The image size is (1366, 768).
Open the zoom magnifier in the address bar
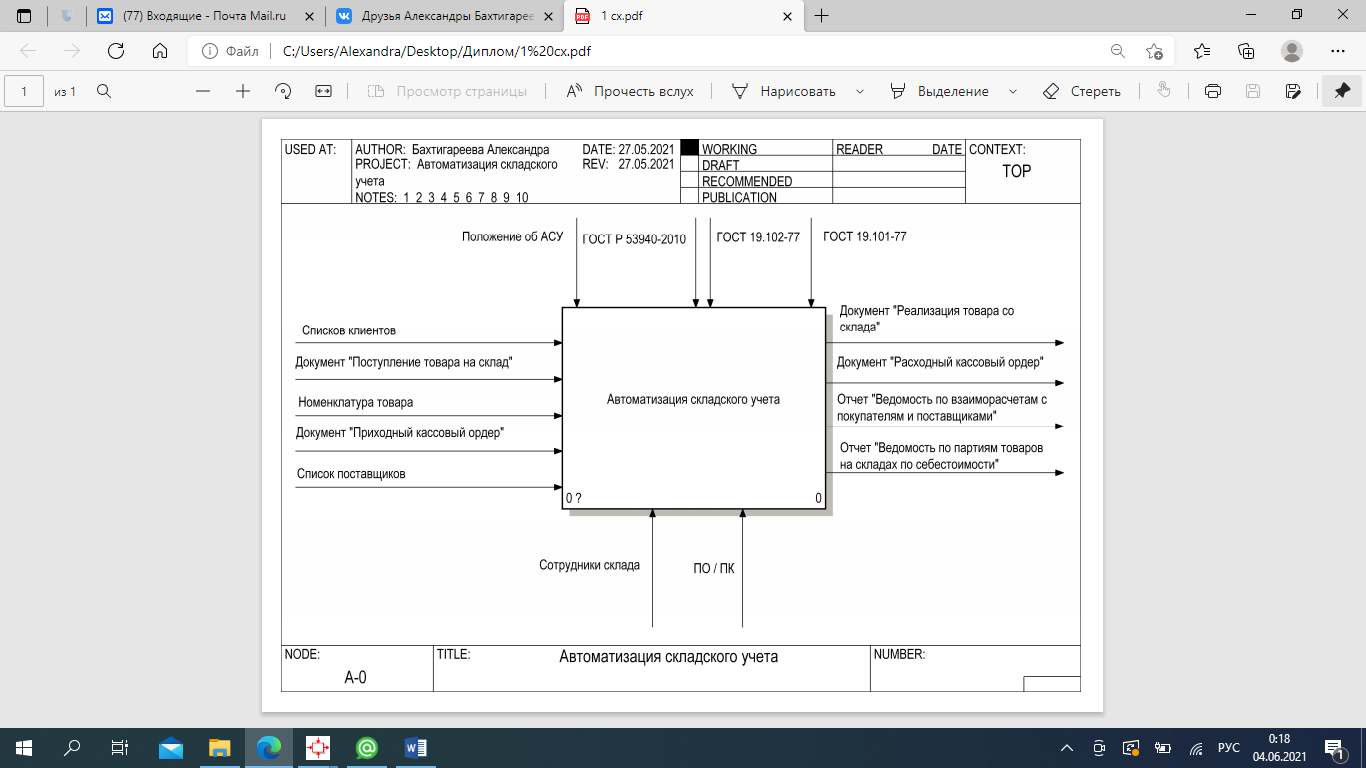tap(1118, 51)
